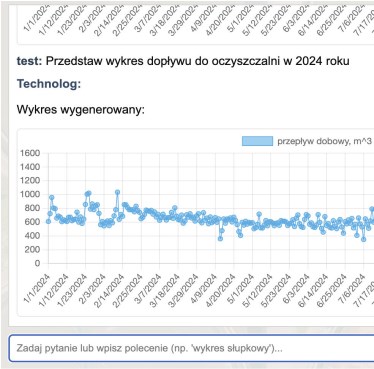Click the 0 label on the y-axis
This screenshot has width=374, height=369.
coord(37,263)
